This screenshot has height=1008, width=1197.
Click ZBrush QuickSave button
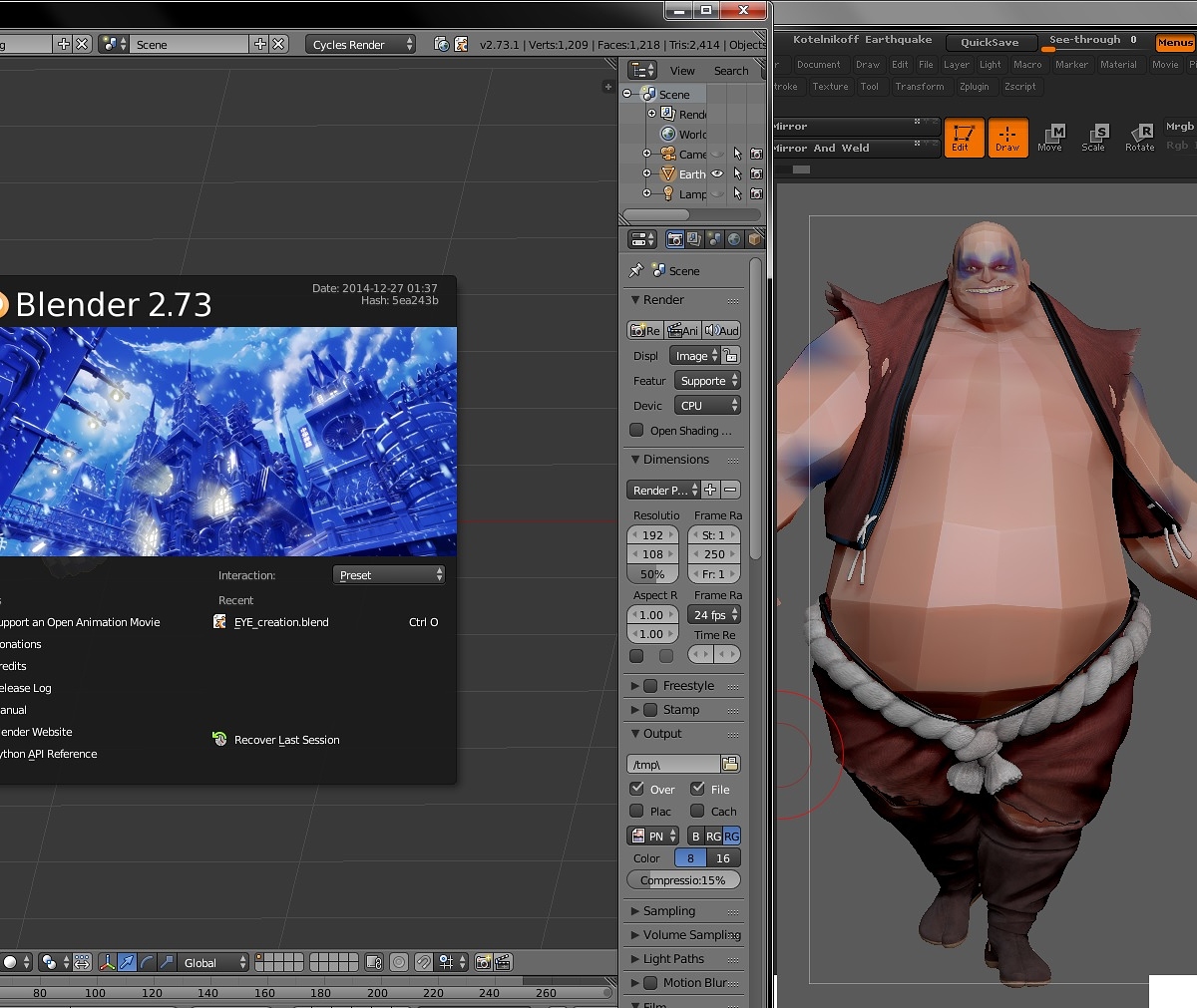coord(990,42)
